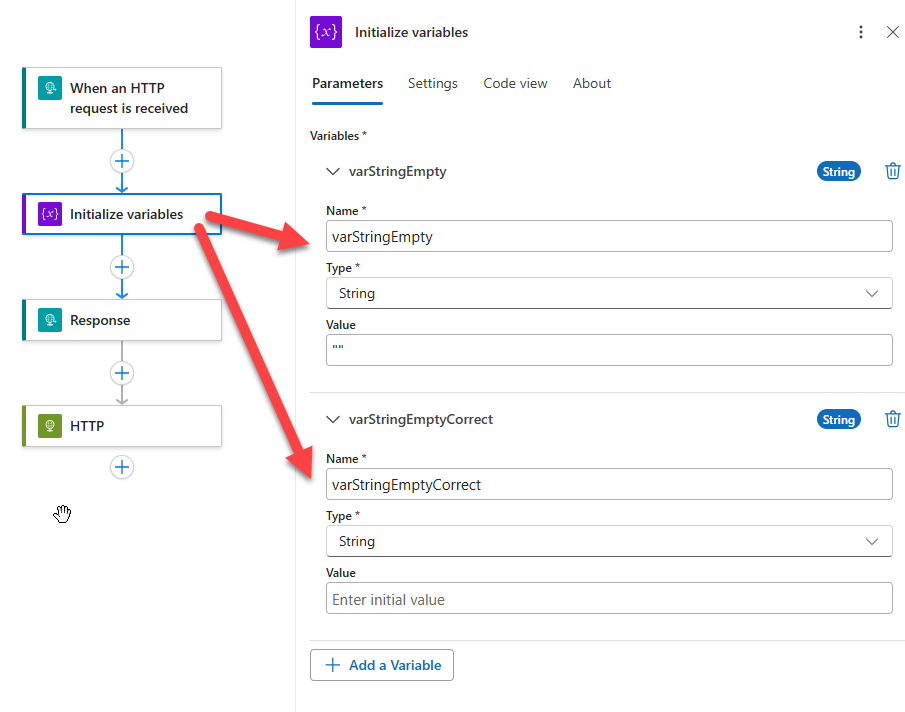Add a step after the HTTP action
Screen dimensions: 905x712
click(122, 467)
